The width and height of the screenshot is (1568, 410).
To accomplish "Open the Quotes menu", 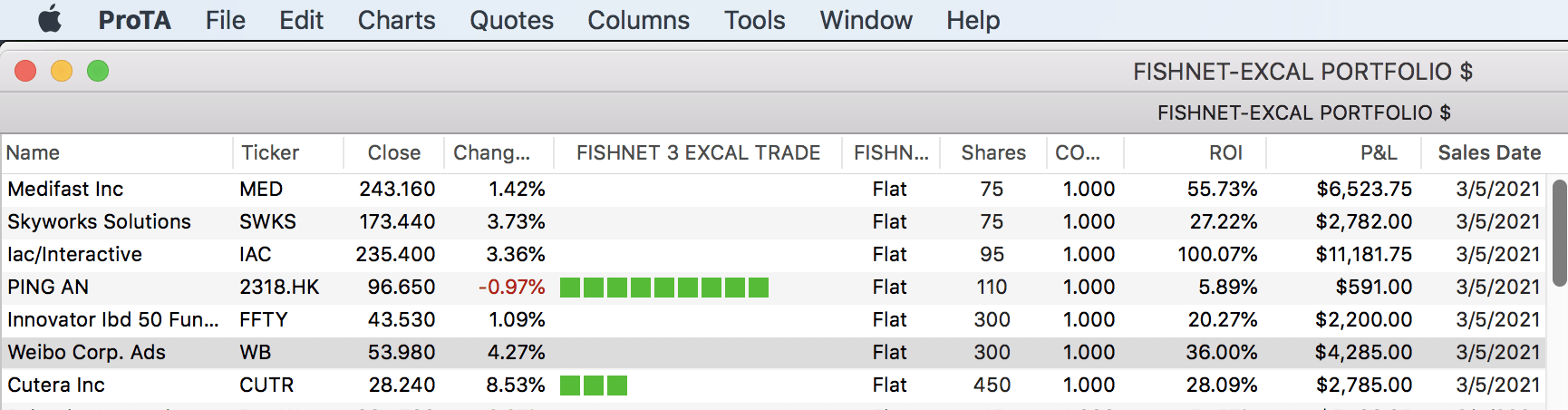I will 511,20.
